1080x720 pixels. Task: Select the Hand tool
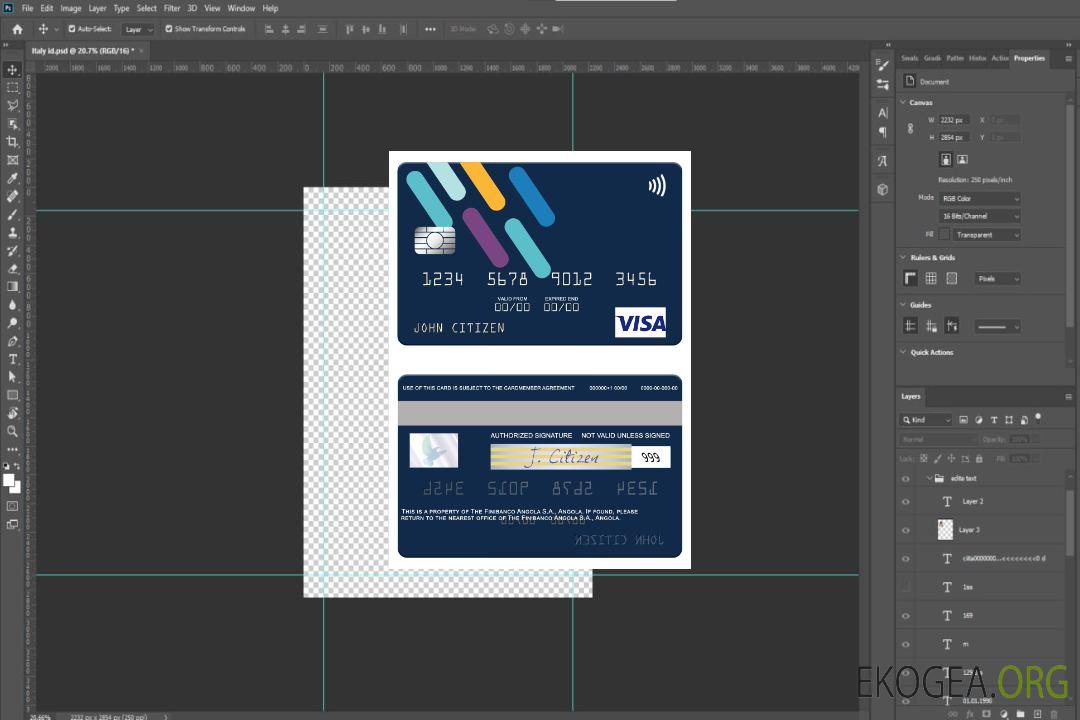point(12,413)
